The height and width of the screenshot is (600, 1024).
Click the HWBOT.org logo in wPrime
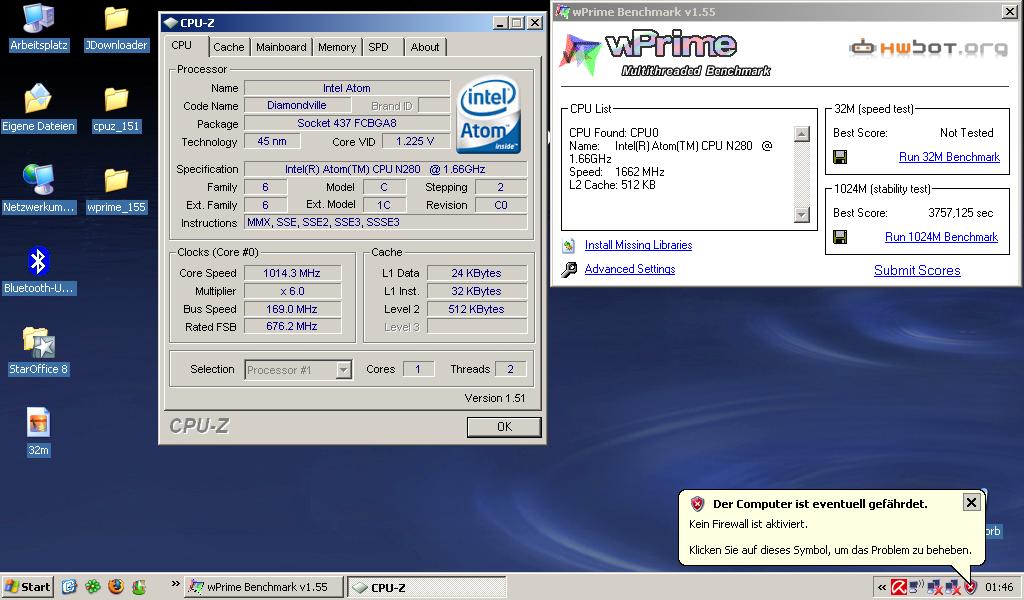click(928, 47)
